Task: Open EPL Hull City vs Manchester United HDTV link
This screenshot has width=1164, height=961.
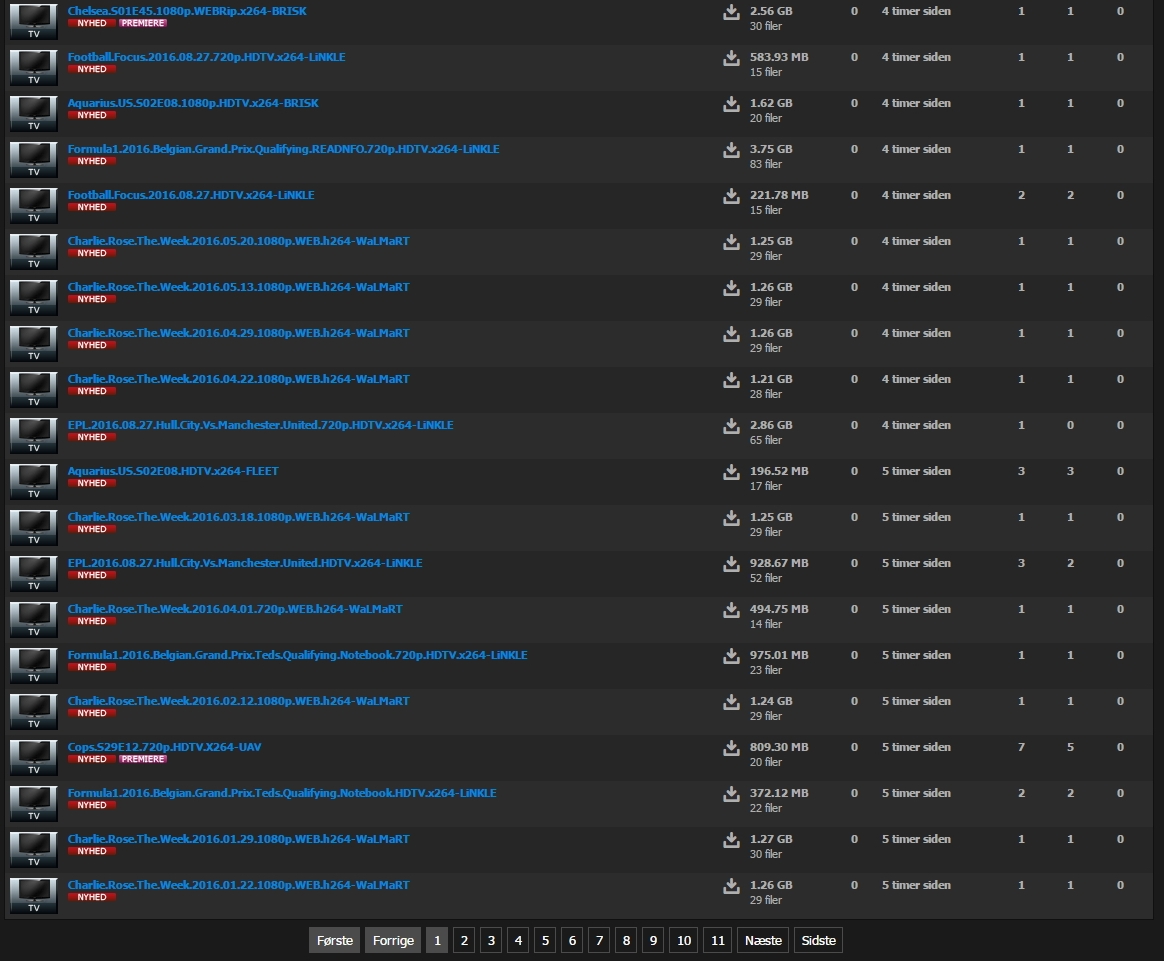Action: [245, 563]
